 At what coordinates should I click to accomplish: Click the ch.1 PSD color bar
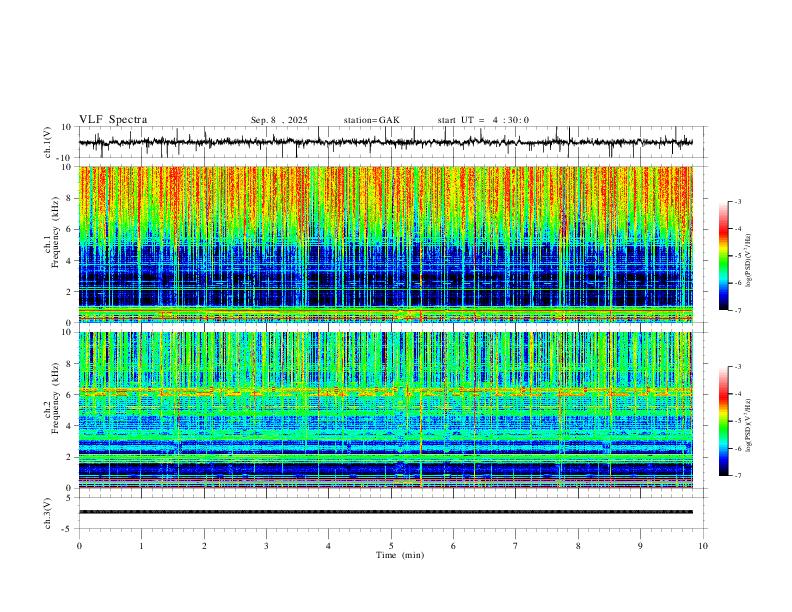[724, 256]
